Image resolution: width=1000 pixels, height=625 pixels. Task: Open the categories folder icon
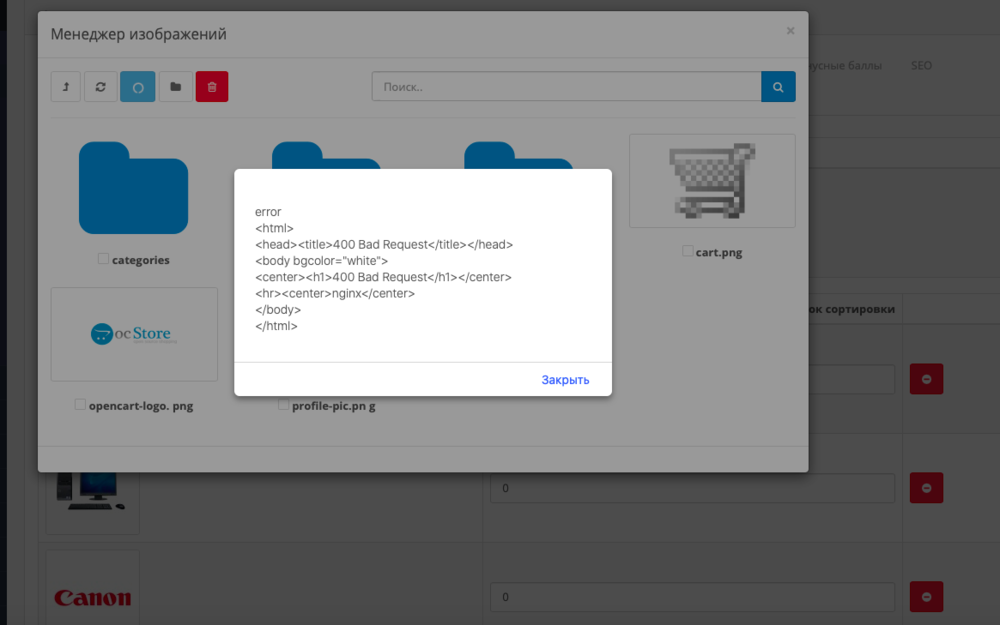[x=133, y=188]
